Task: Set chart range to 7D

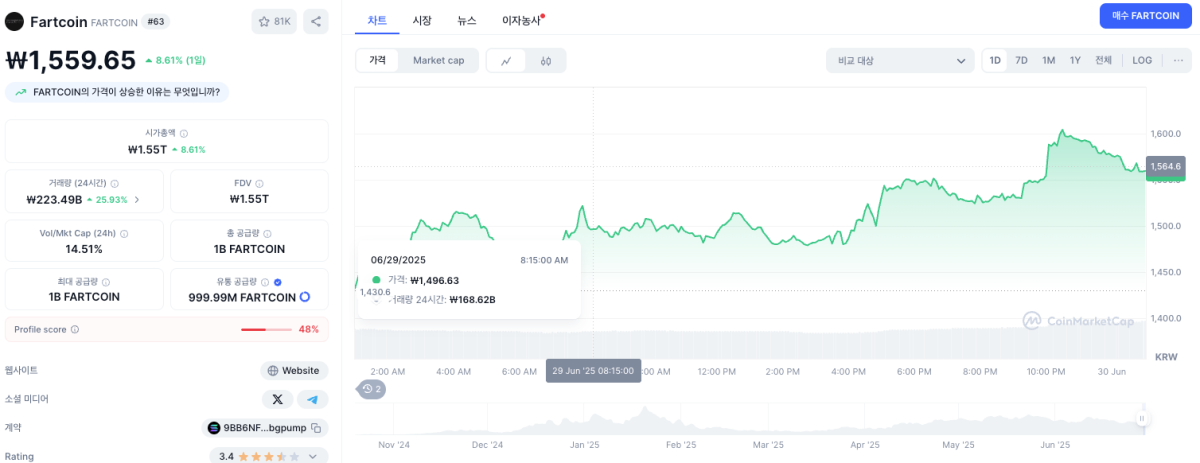Action: [1021, 60]
